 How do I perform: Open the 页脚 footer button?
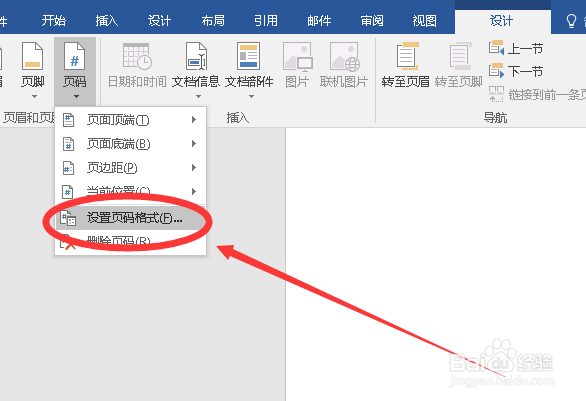(33, 70)
